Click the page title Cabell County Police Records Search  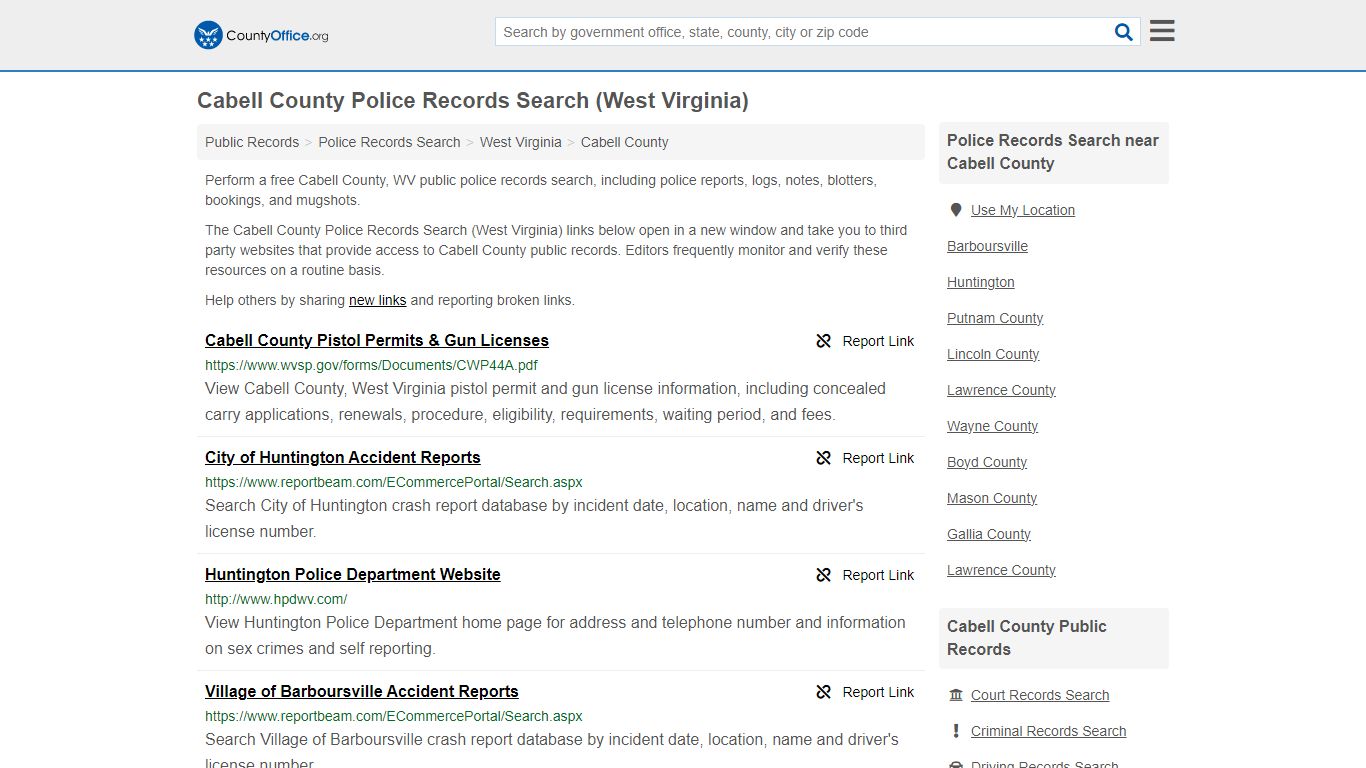click(x=473, y=100)
